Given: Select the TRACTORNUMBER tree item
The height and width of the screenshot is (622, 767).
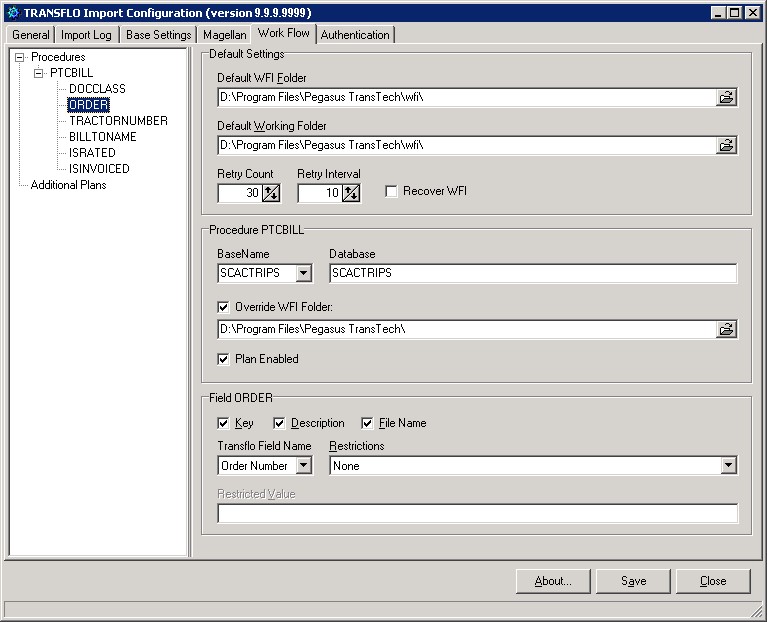Looking at the screenshot, I should (x=118, y=121).
